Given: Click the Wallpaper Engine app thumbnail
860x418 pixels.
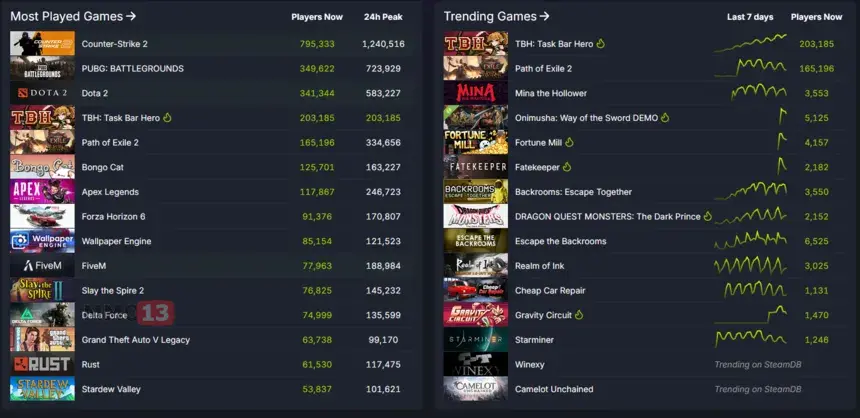Looking at the screenshot, I should tap(42, 241).
